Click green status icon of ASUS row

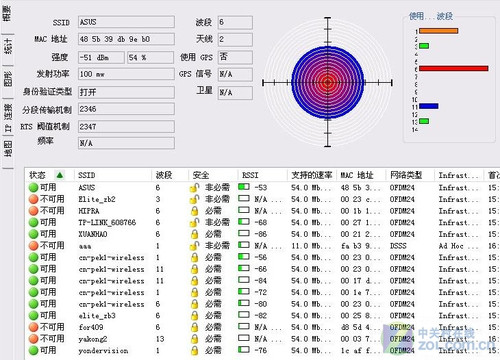33,187
